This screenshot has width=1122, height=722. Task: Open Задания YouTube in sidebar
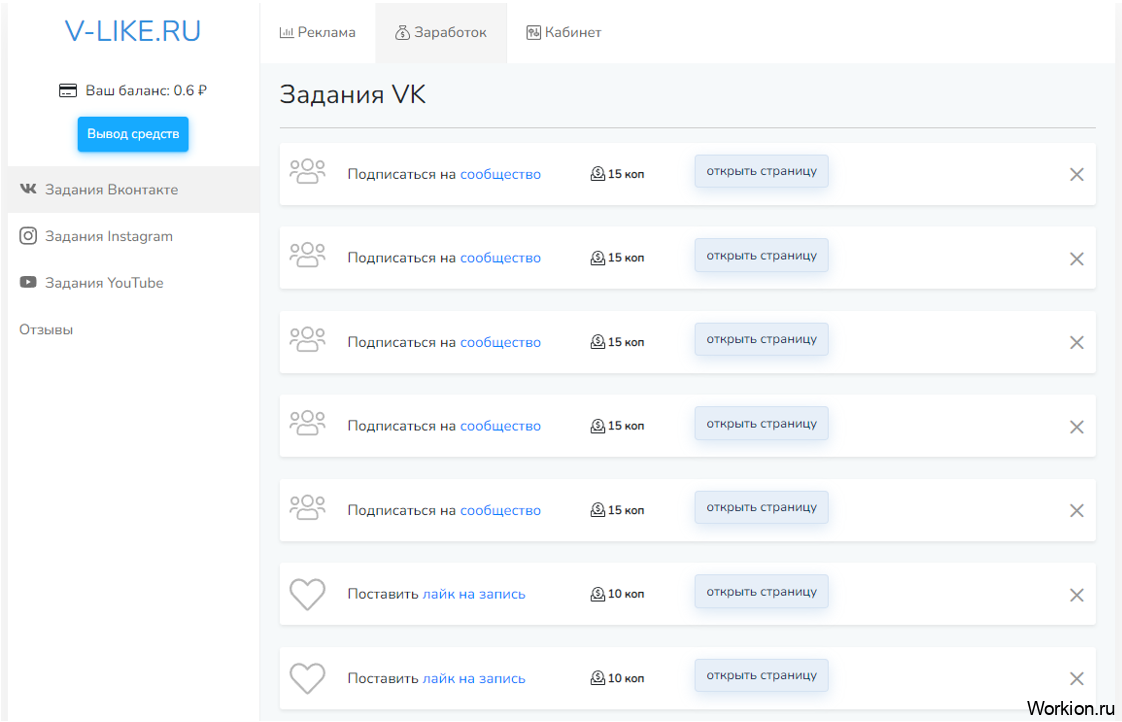tap(134, 283)
